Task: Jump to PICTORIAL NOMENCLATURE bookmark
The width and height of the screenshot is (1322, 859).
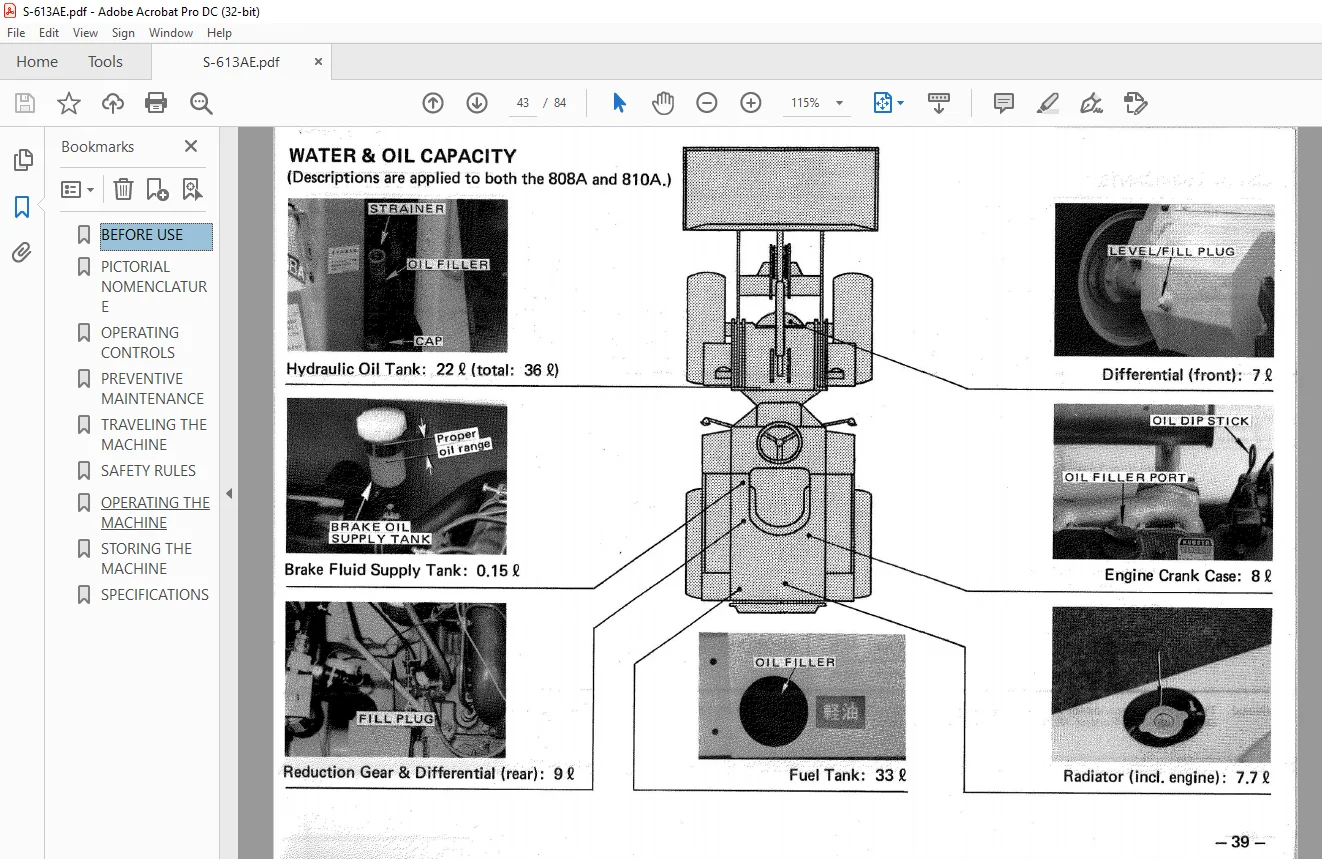Action: pos(154,286)
